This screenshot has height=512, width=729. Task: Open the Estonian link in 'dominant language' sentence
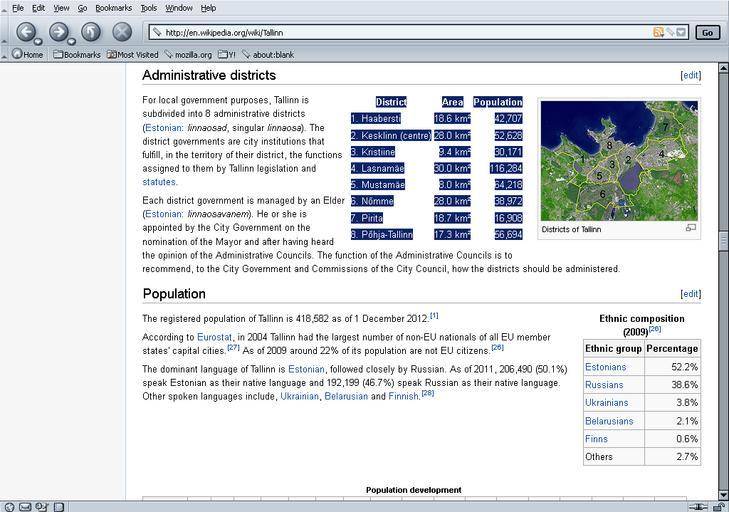(306, 369)
